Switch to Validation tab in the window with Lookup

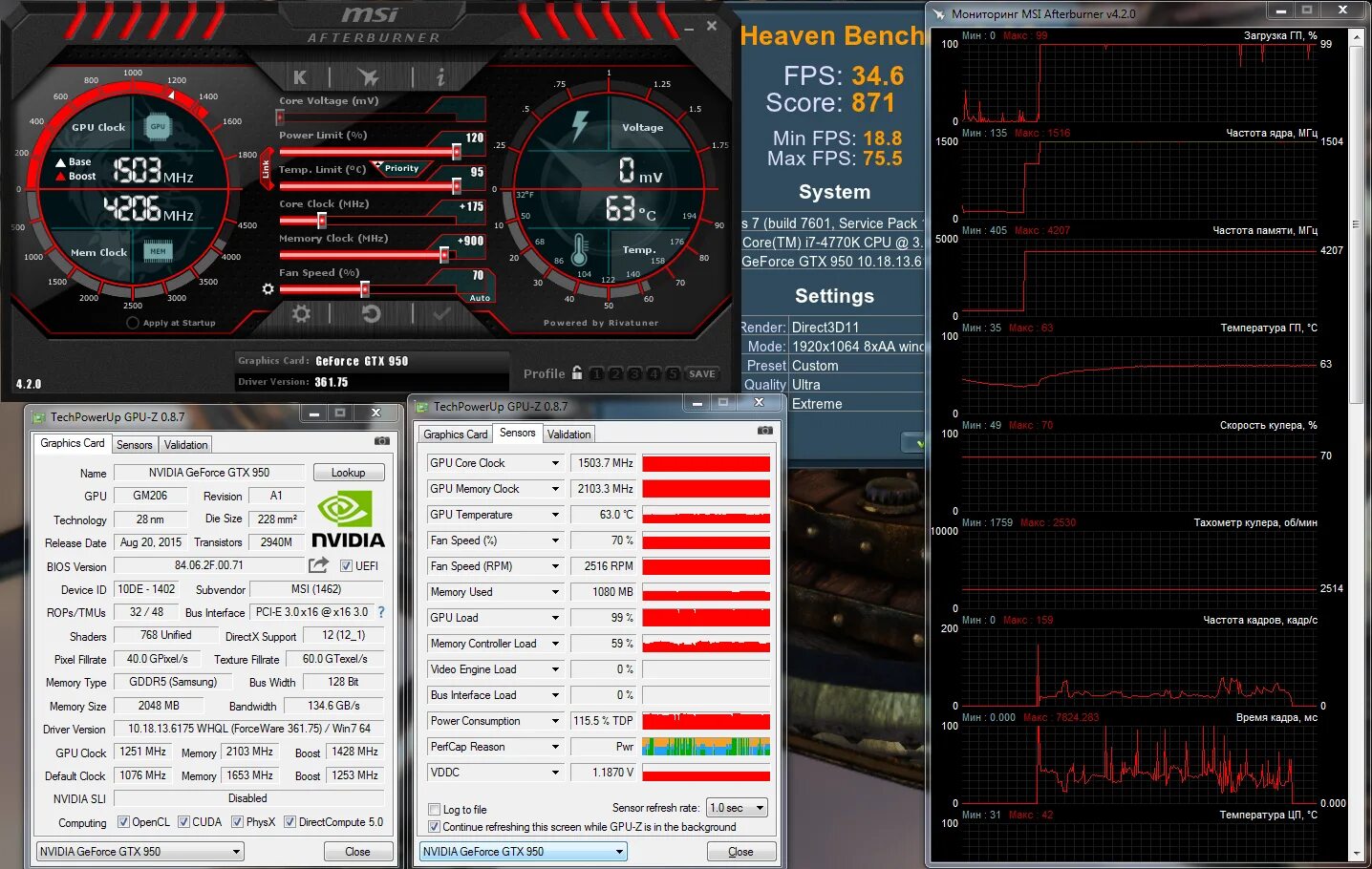pos(185,445)
